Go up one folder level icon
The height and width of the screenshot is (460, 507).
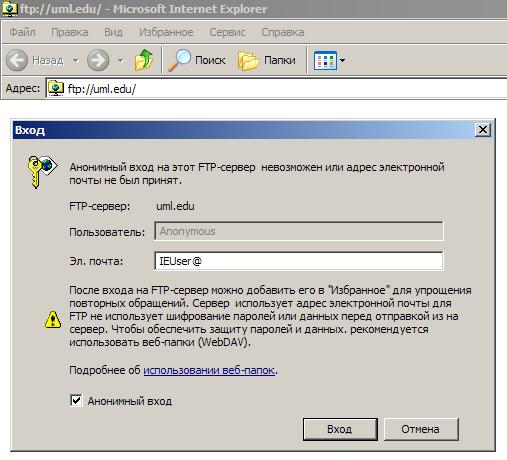pyautogui.click(x=144, y=60)
